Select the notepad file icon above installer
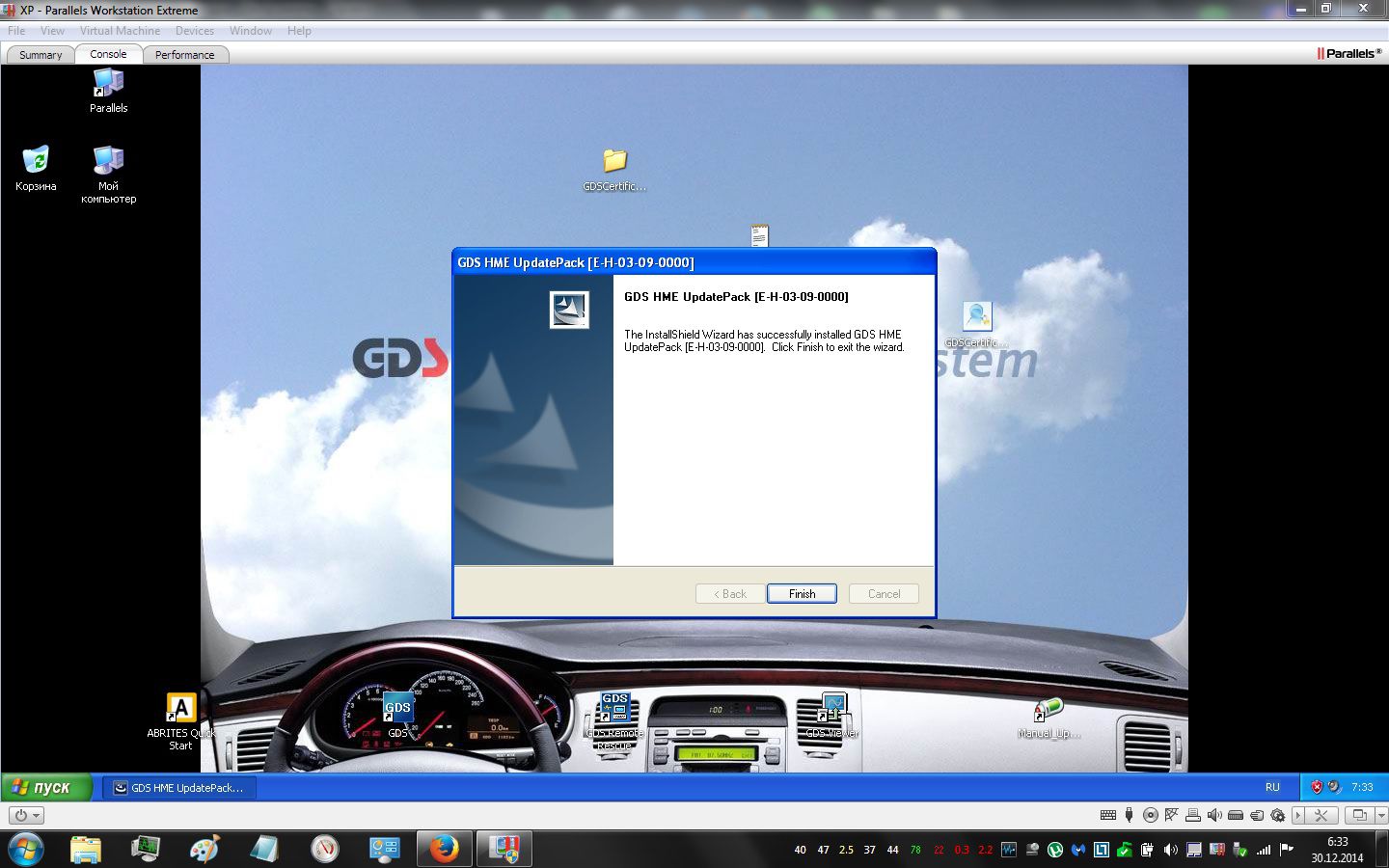The width and height of the screenshot is (1389, 868). [760, 235]
